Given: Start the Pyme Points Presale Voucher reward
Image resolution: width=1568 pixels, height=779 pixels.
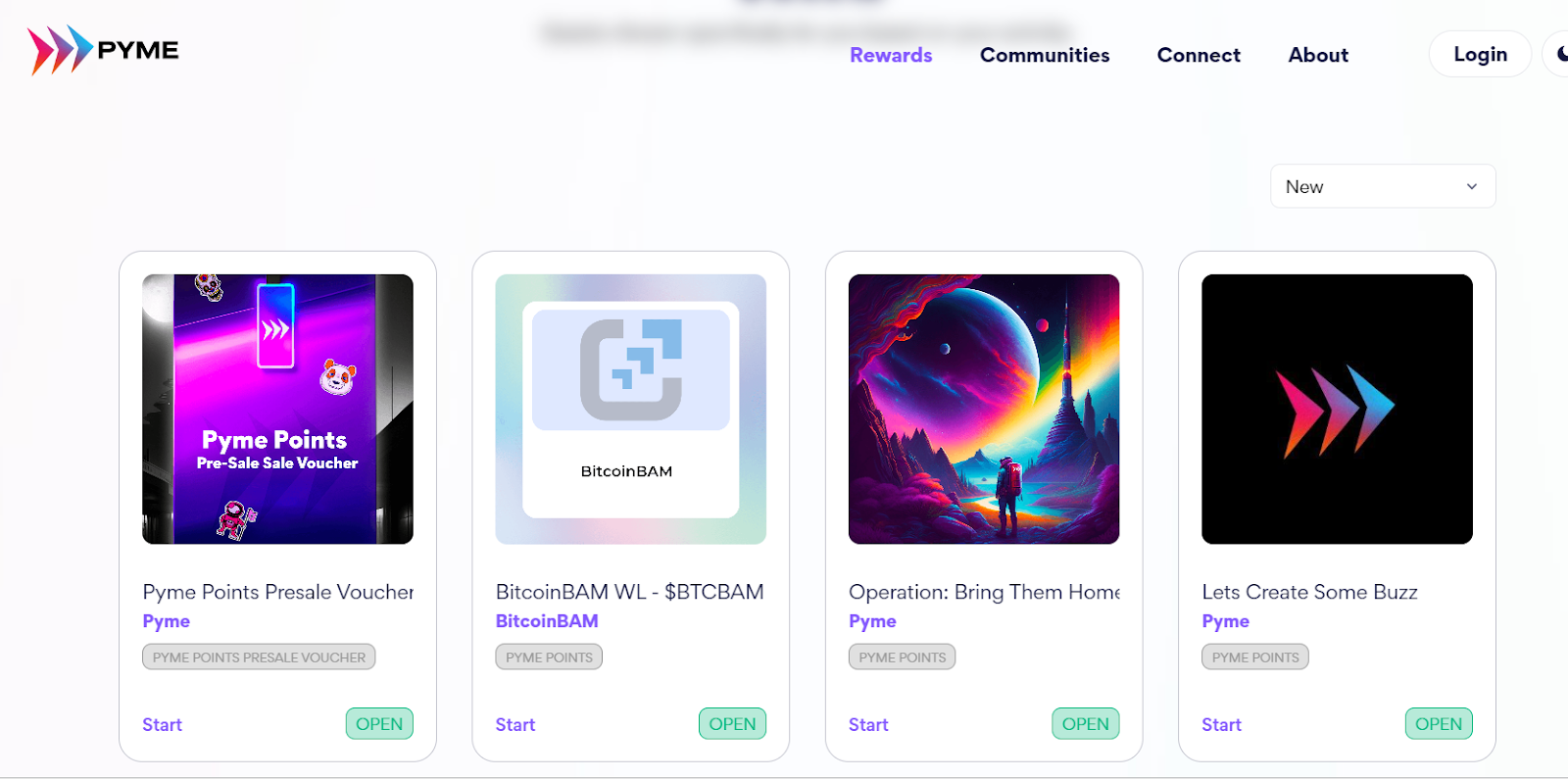Looking at the screenshot, I should pyautogui.click(x=162, y=724).
